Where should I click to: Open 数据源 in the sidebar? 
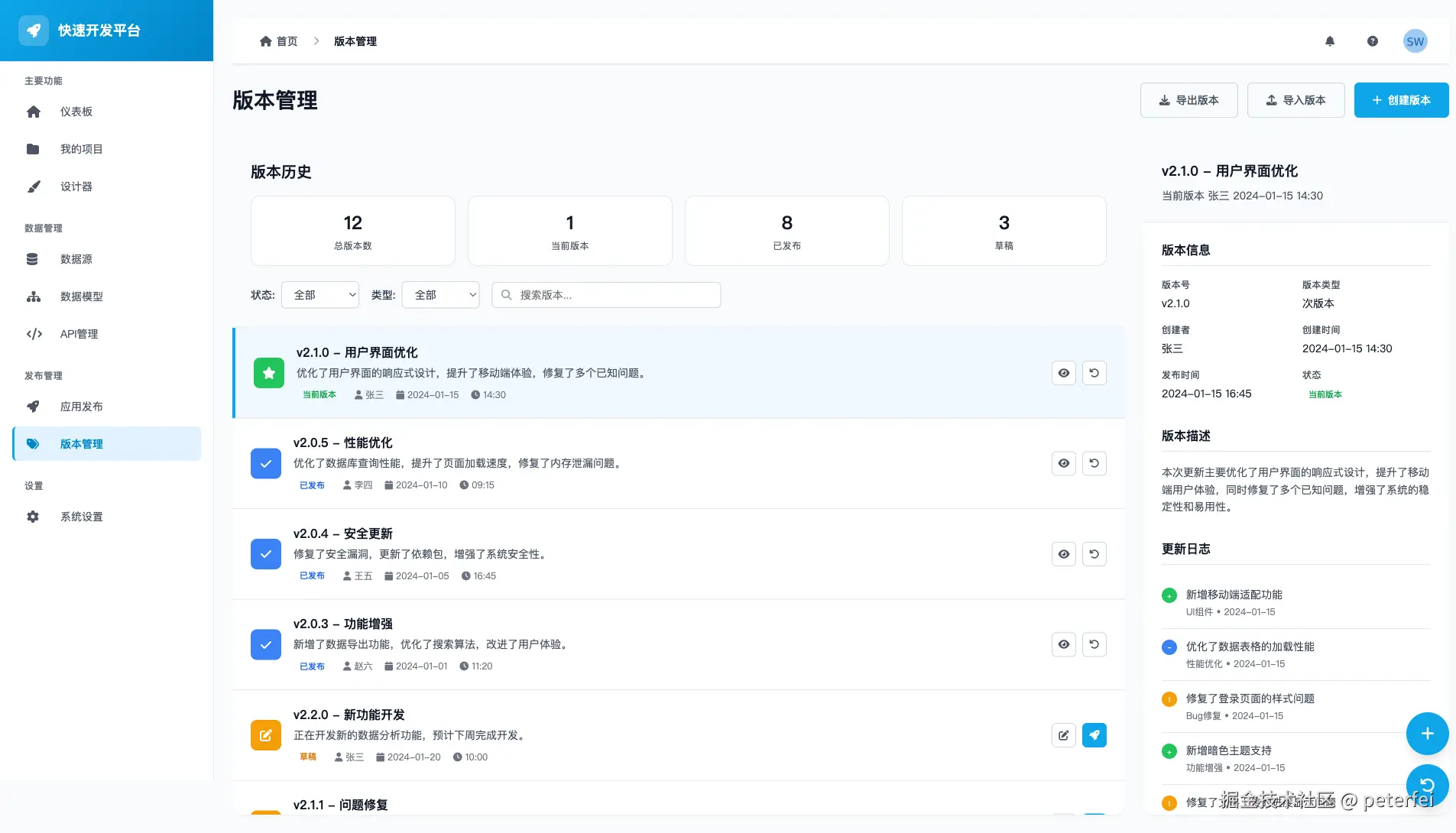[107, 259]
